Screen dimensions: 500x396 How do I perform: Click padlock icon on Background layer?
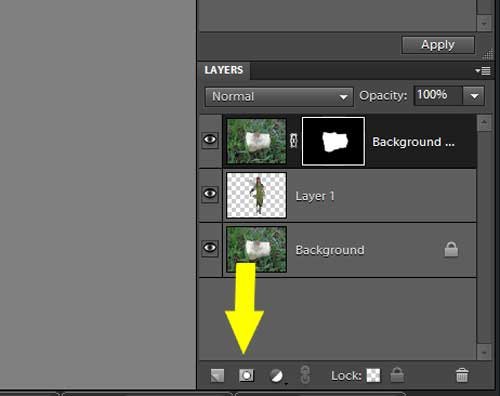451,250
